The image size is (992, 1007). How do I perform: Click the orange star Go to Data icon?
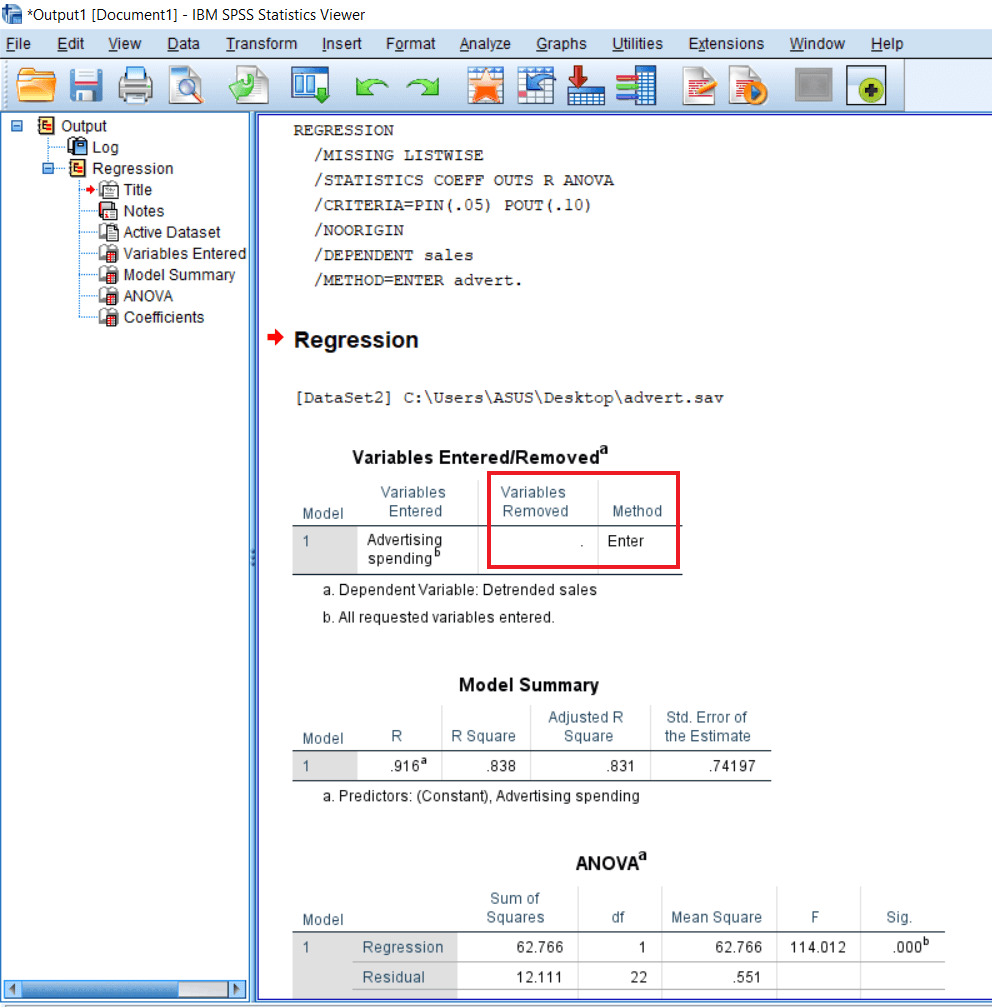pyautogui.click(x=485, y=85)
